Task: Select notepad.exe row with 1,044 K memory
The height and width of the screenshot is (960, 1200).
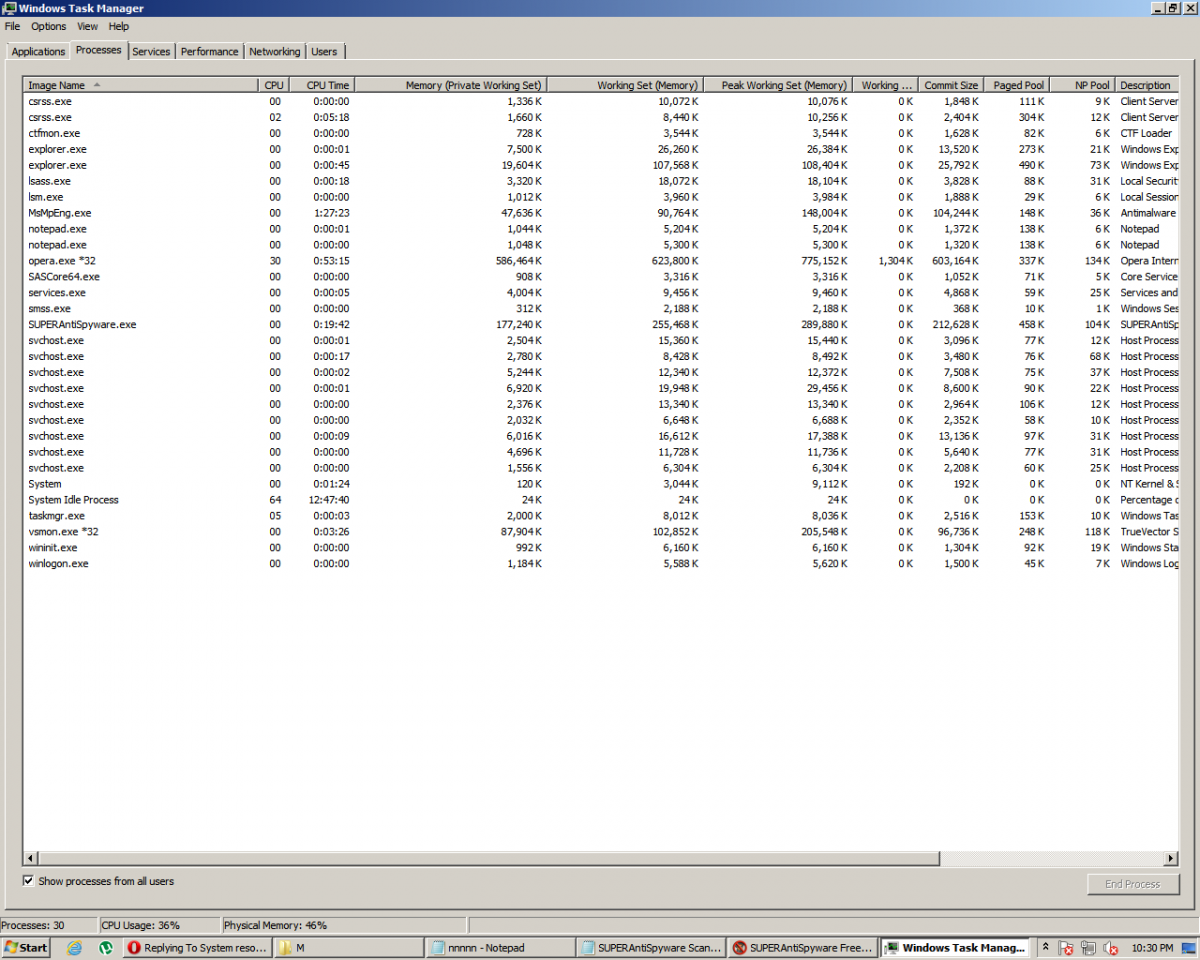Action: 600,229
